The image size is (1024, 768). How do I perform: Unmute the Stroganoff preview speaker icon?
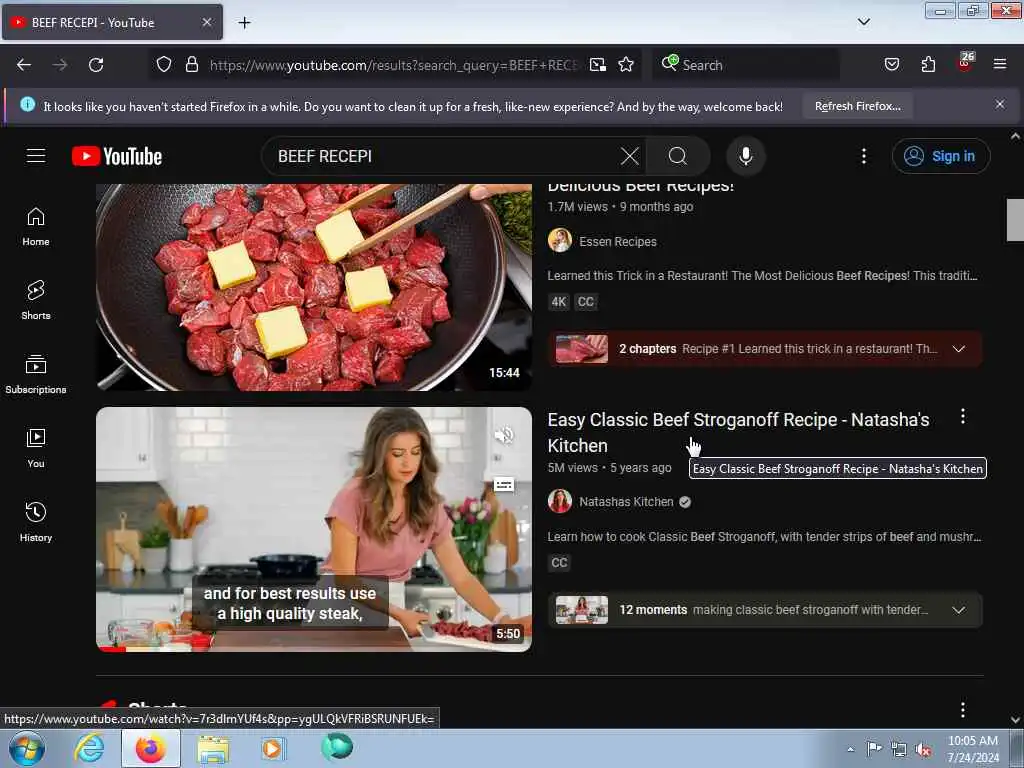(x=504, y=435)
